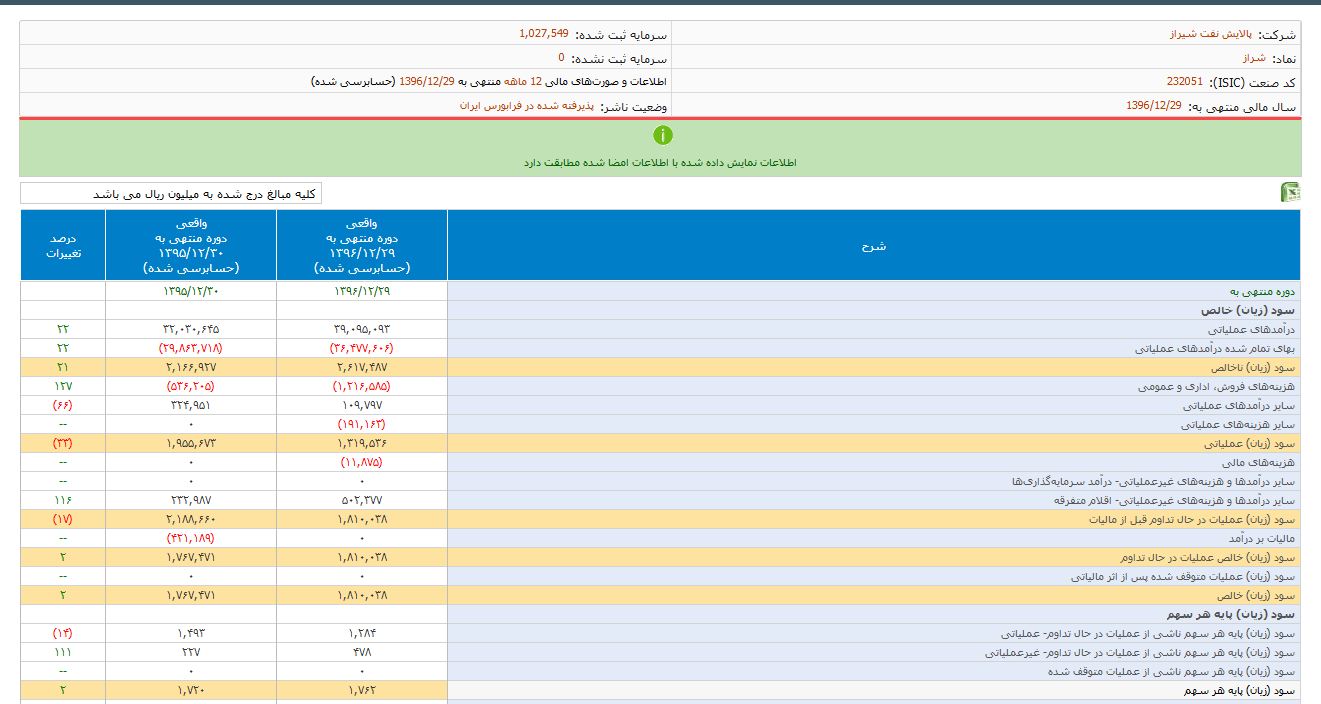Click row label سود (زیان) خالص عملیات در حال تداوم

click(x=1207, y=557)
